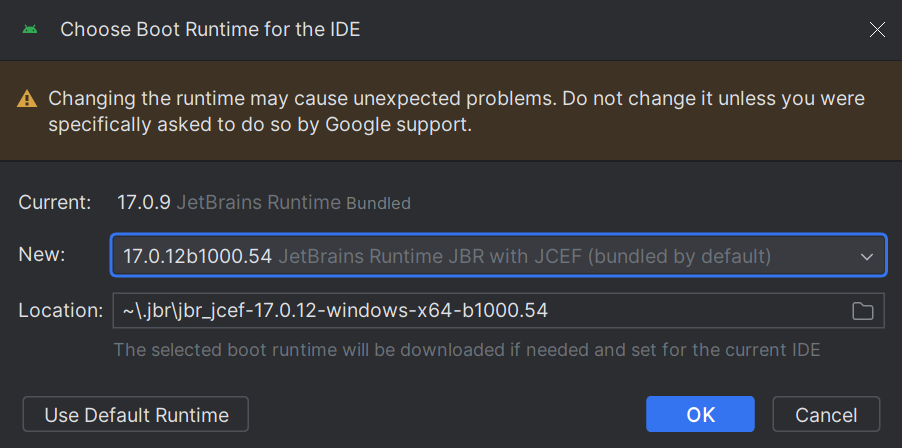Confirm with the OK button

[x=700, y=414]
